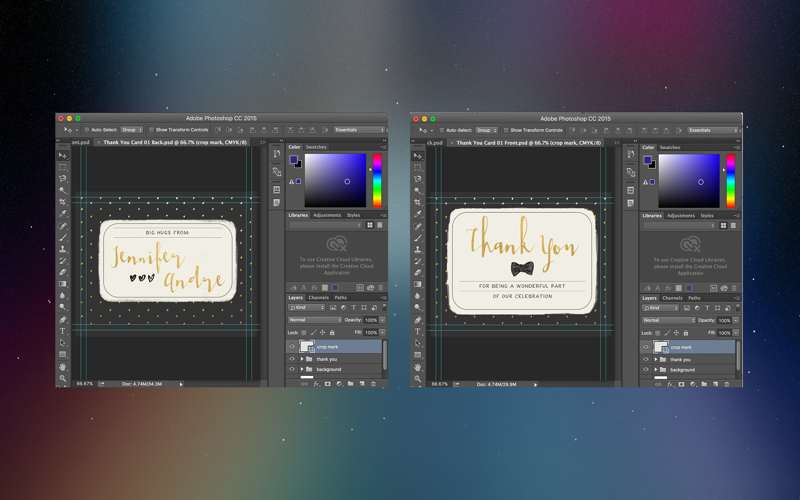The height and width of the screenshot is (500, 800).
Task: Select Rectangular Marquee tool in Back.psd window
Action: (x=62, y=167)
